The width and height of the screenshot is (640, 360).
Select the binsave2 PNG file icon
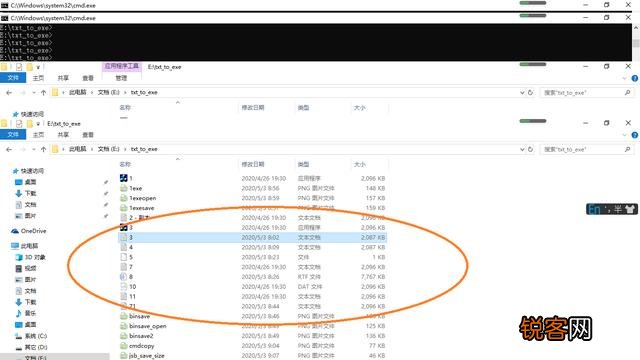124,336
